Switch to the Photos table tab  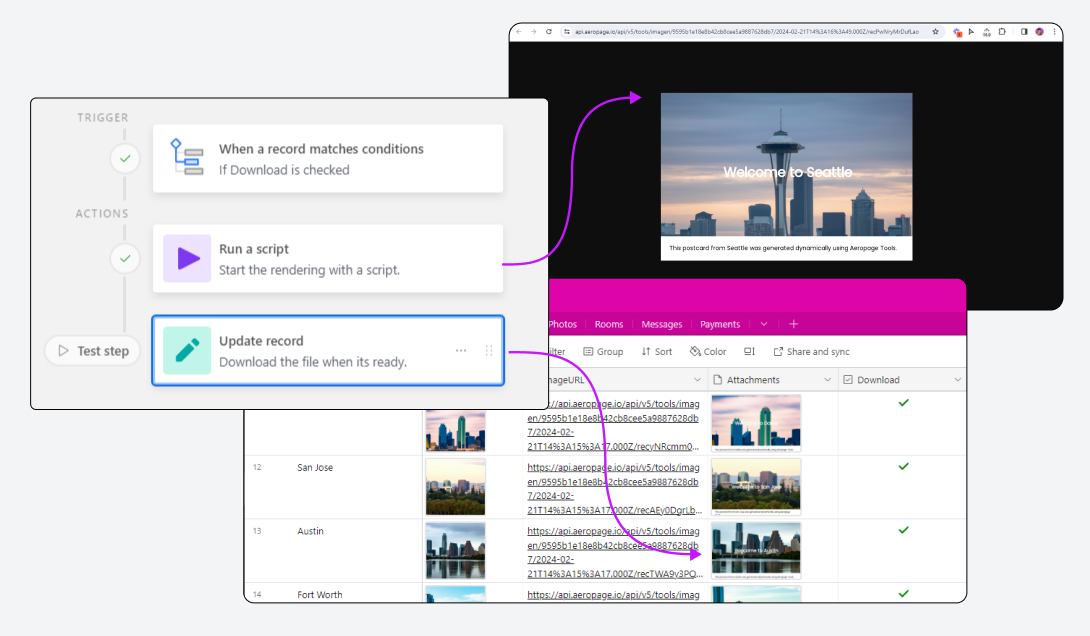(x=562, y=324)
